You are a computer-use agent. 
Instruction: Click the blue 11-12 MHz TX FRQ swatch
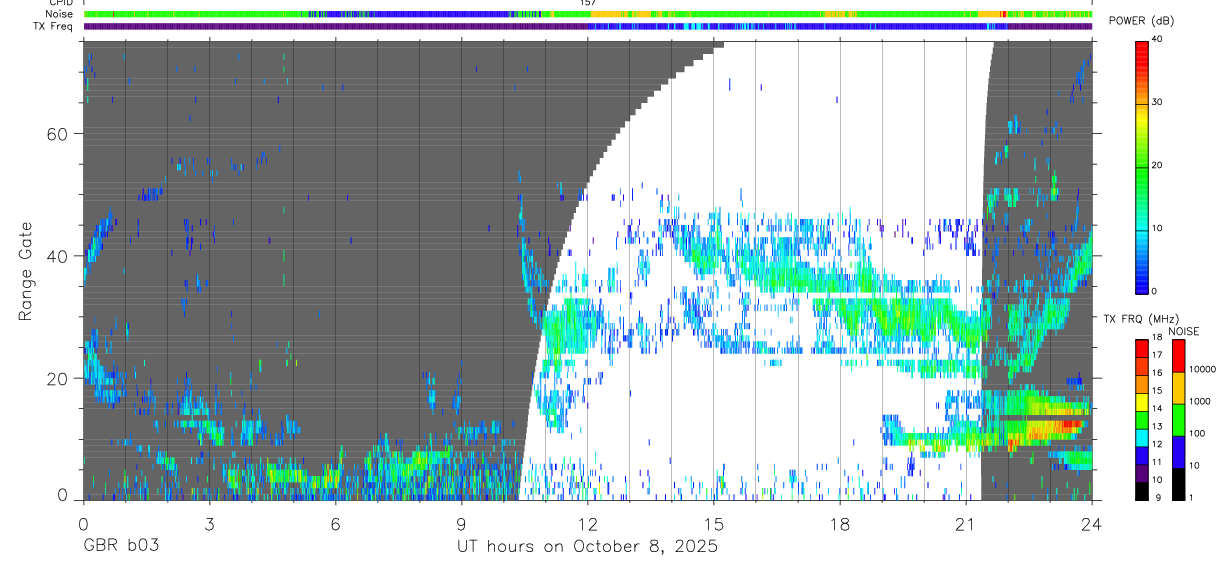click(x=1142, y=454)
